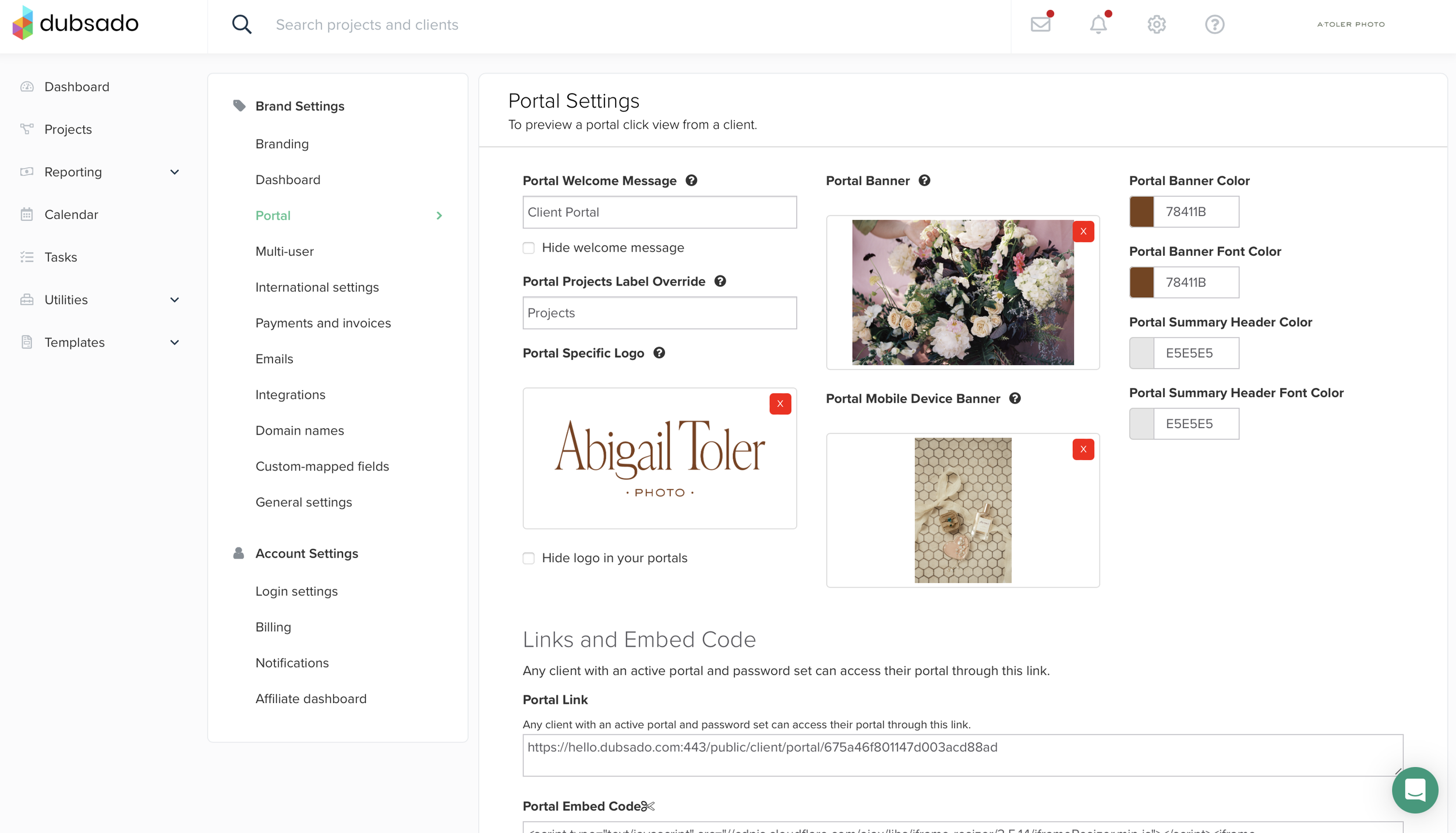This screenshot has width=1456, height=833.
Task: Remove the Portal Specific Logo image
Action: (x=780, y=404)
